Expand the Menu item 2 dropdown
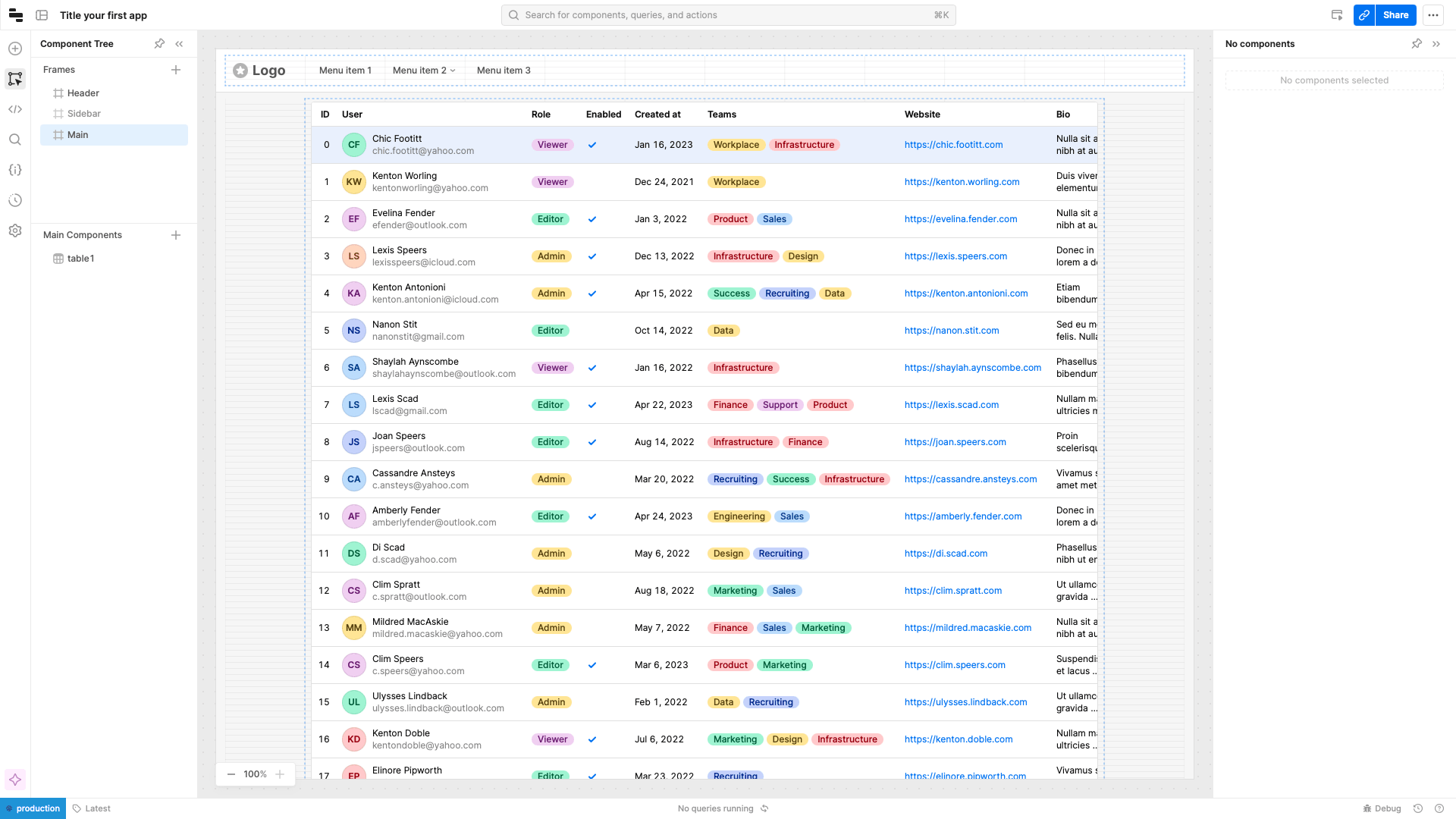The height and width of the screenshot is (819, 1456). click(x=424, y=71)
